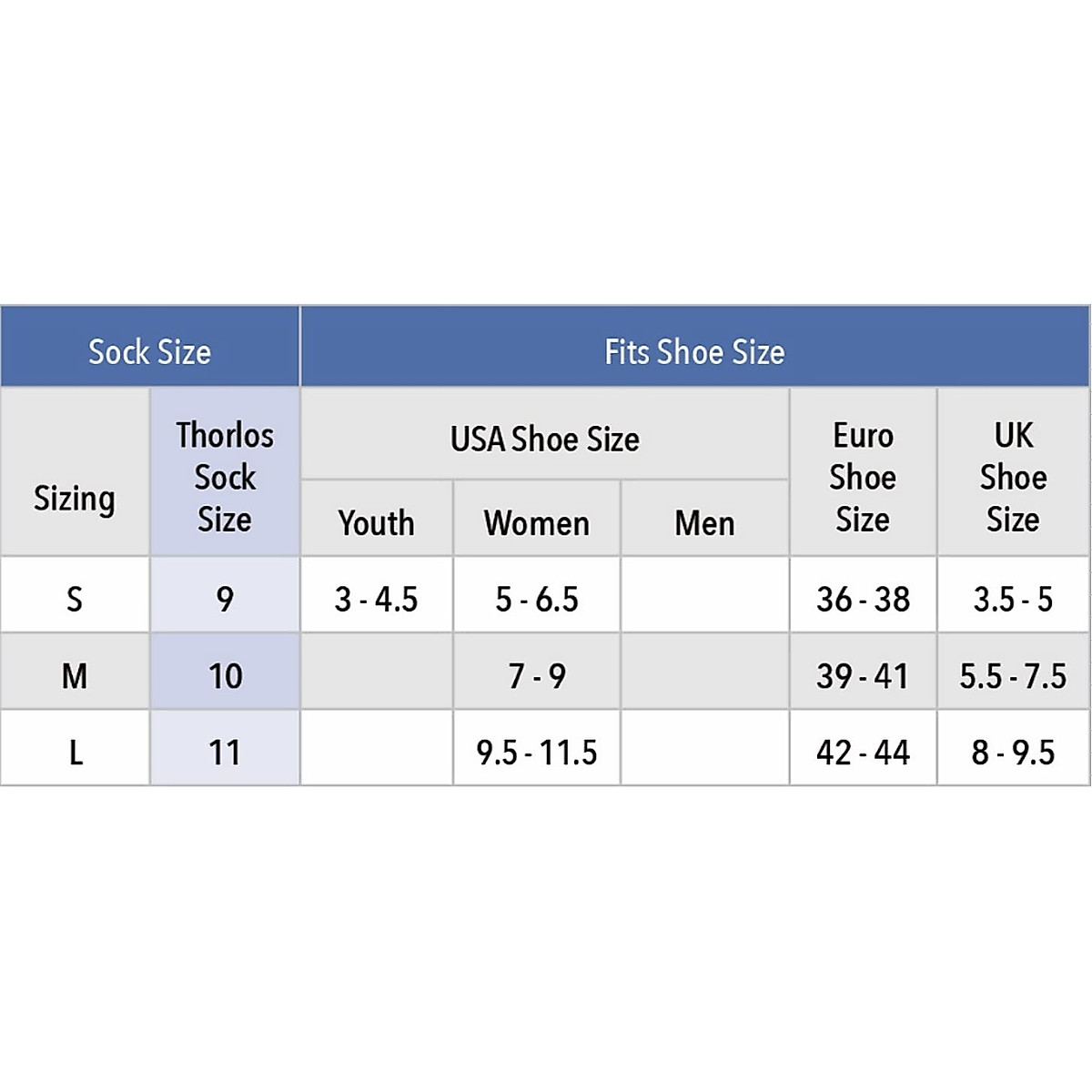Click the Thorlos Sock Size header
The height and width of the screenshot is (1092, 1092).
coord(225,477)
